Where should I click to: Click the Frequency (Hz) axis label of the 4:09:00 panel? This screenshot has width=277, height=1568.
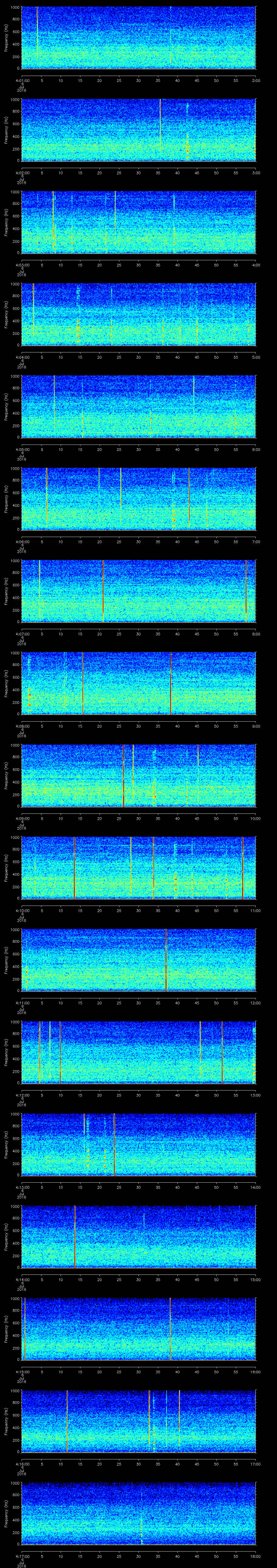coord(6,775)
